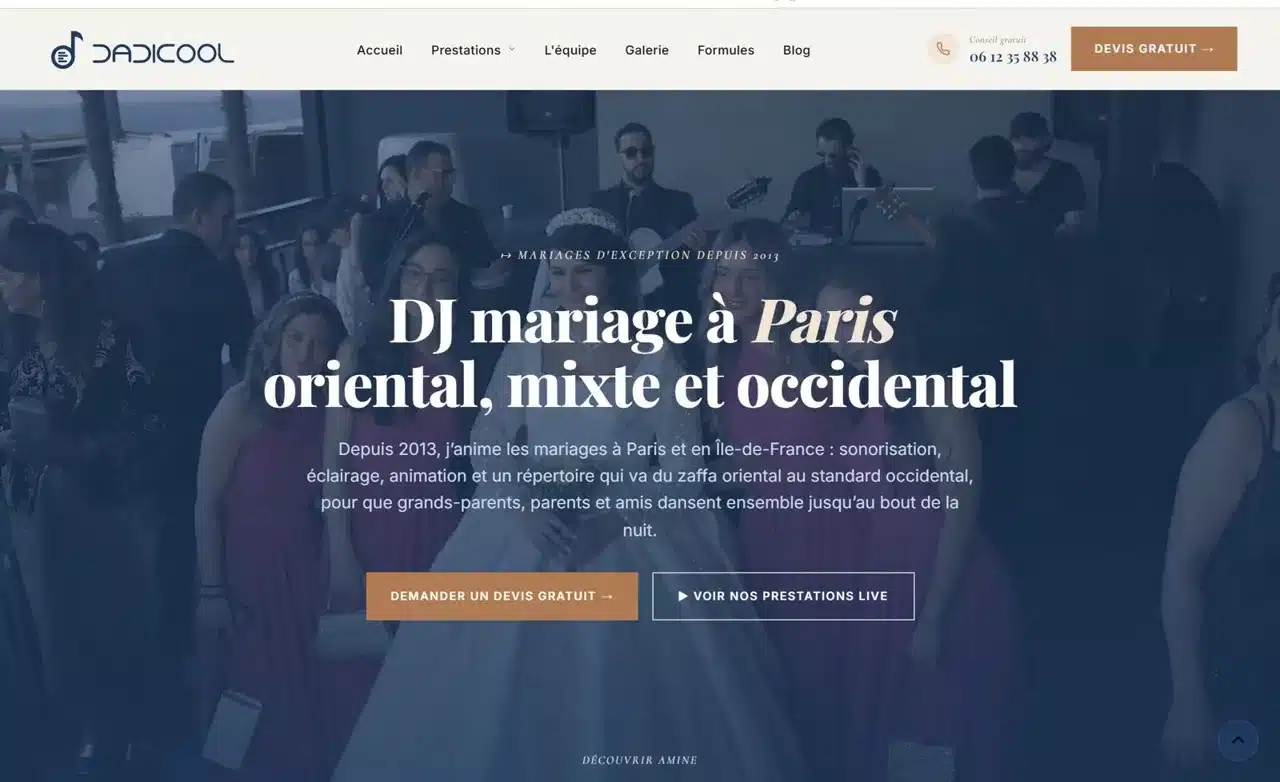Click the paragraph starting Depuis 2013

(640, 490)
